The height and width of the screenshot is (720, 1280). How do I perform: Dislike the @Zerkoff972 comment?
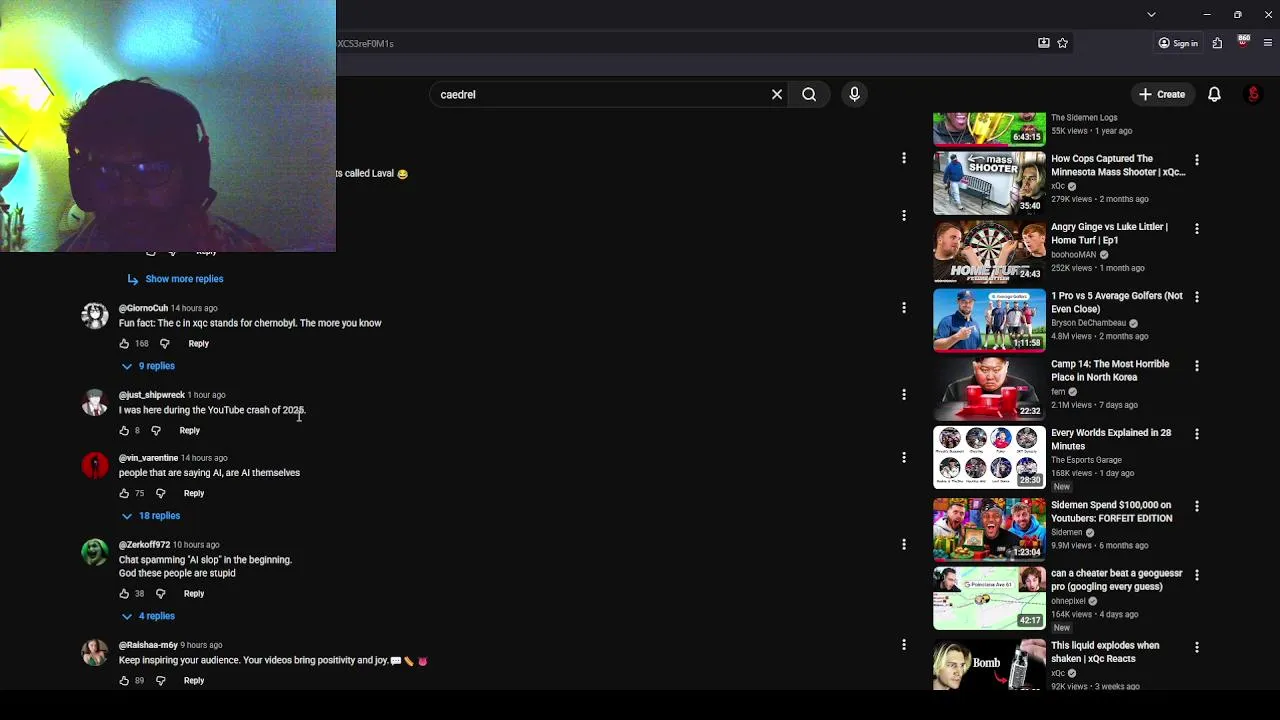point(160,594)
